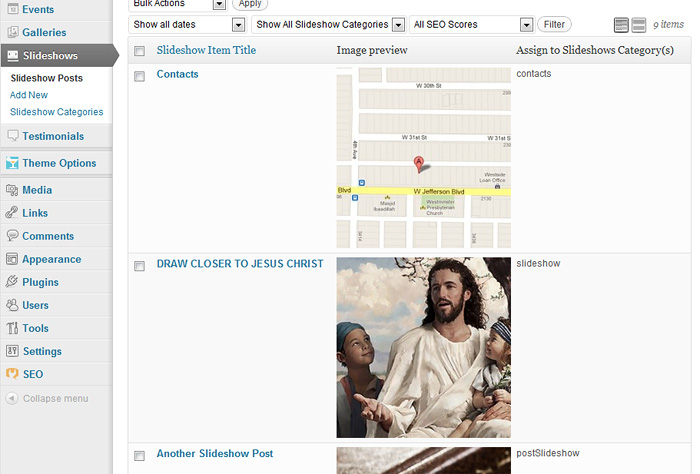Image resolution: width=700 pixels, height=474 pixels.
Task: Click the Plugins plug icon
Action: pyautogui.click(x=12, y=281)
